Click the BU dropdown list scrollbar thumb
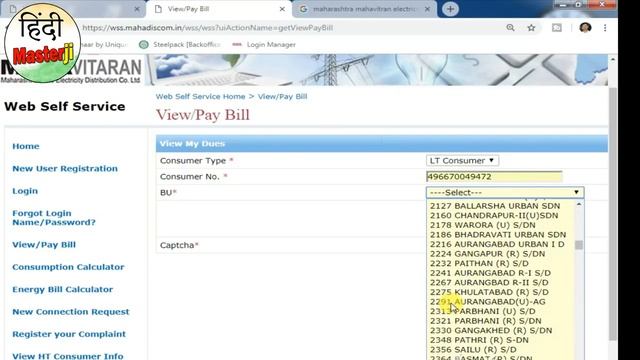This screenshot has height=360, width=640. coord(579,245)
